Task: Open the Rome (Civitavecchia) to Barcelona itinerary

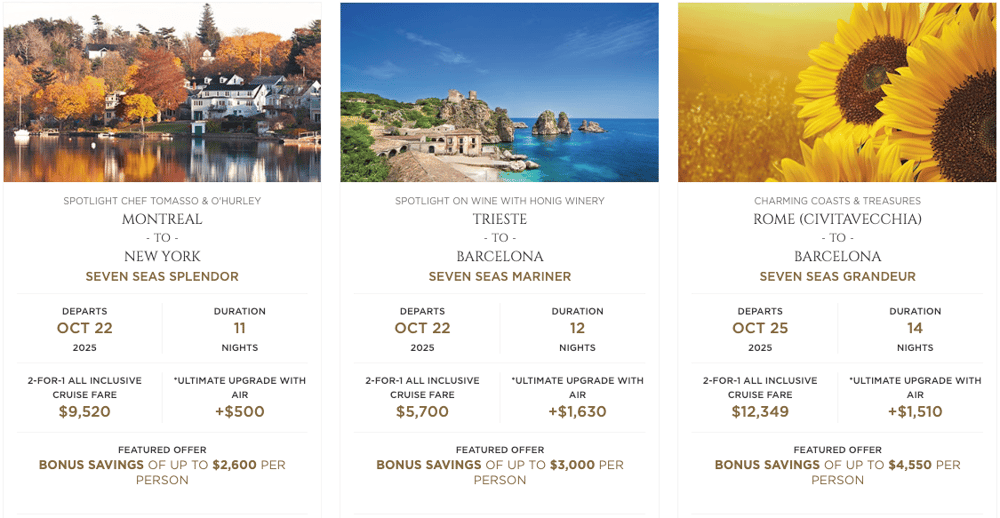Action: click(837, 238)
